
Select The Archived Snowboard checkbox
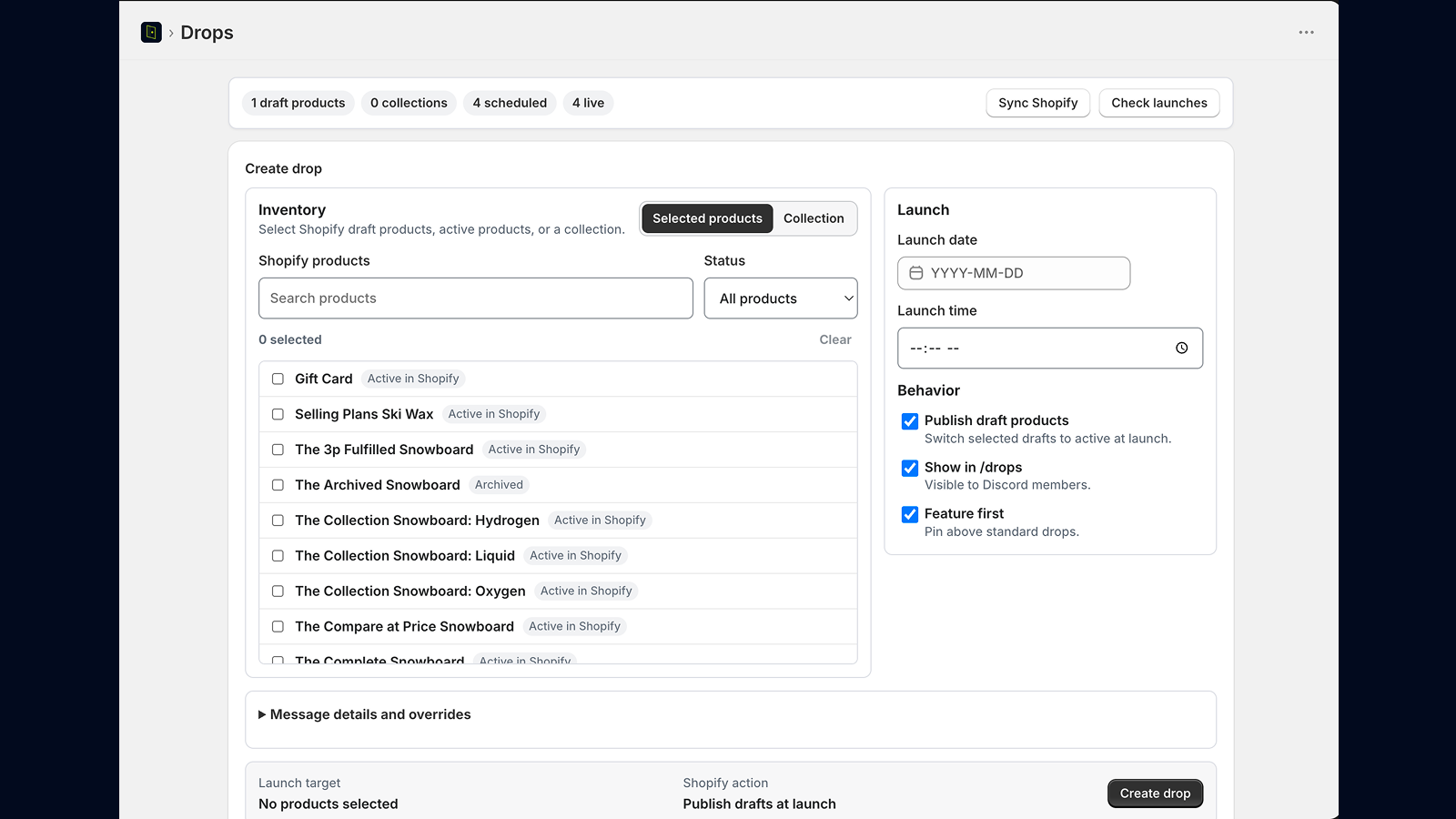278,485
